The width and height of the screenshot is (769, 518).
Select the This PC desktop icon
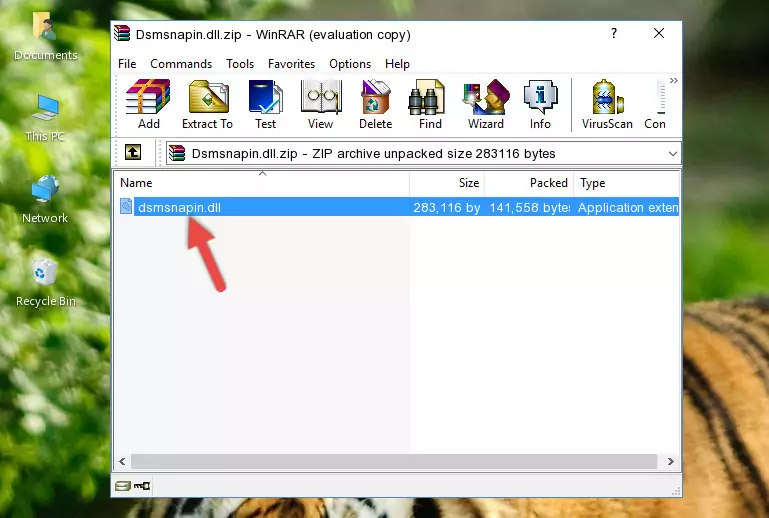click(45, 118)
